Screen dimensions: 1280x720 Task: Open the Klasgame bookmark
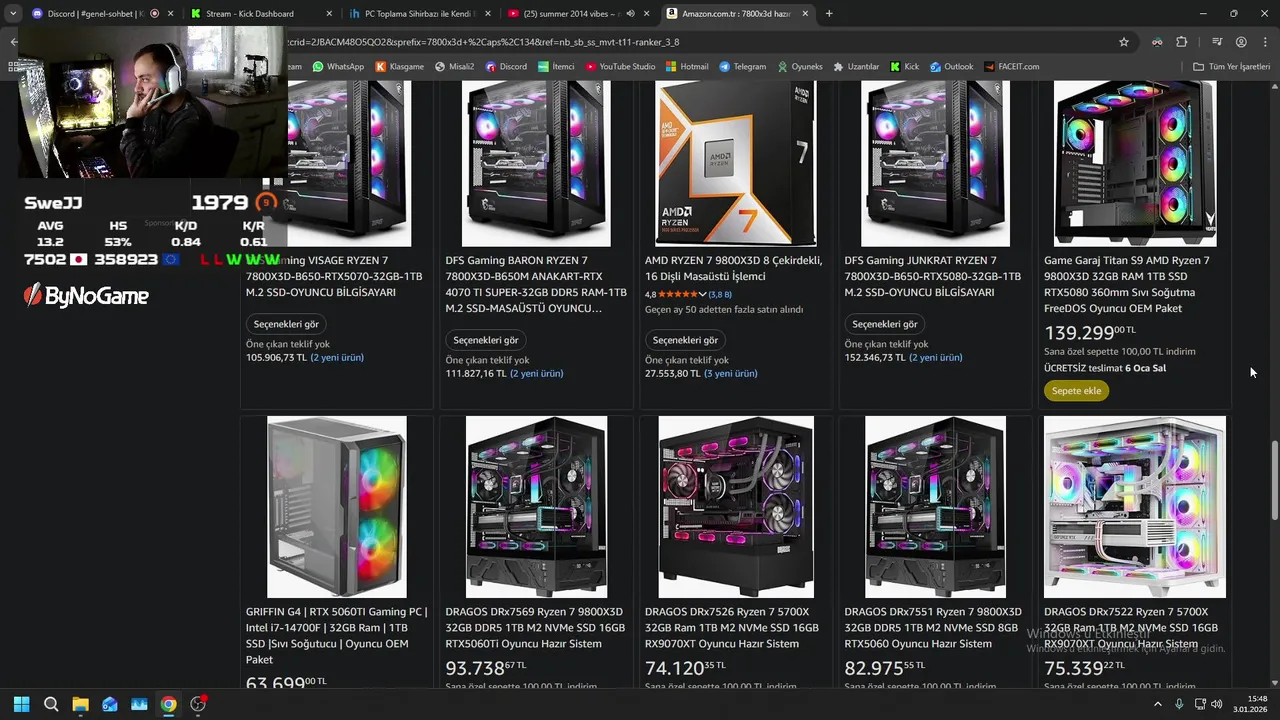(x=400, y=67)
